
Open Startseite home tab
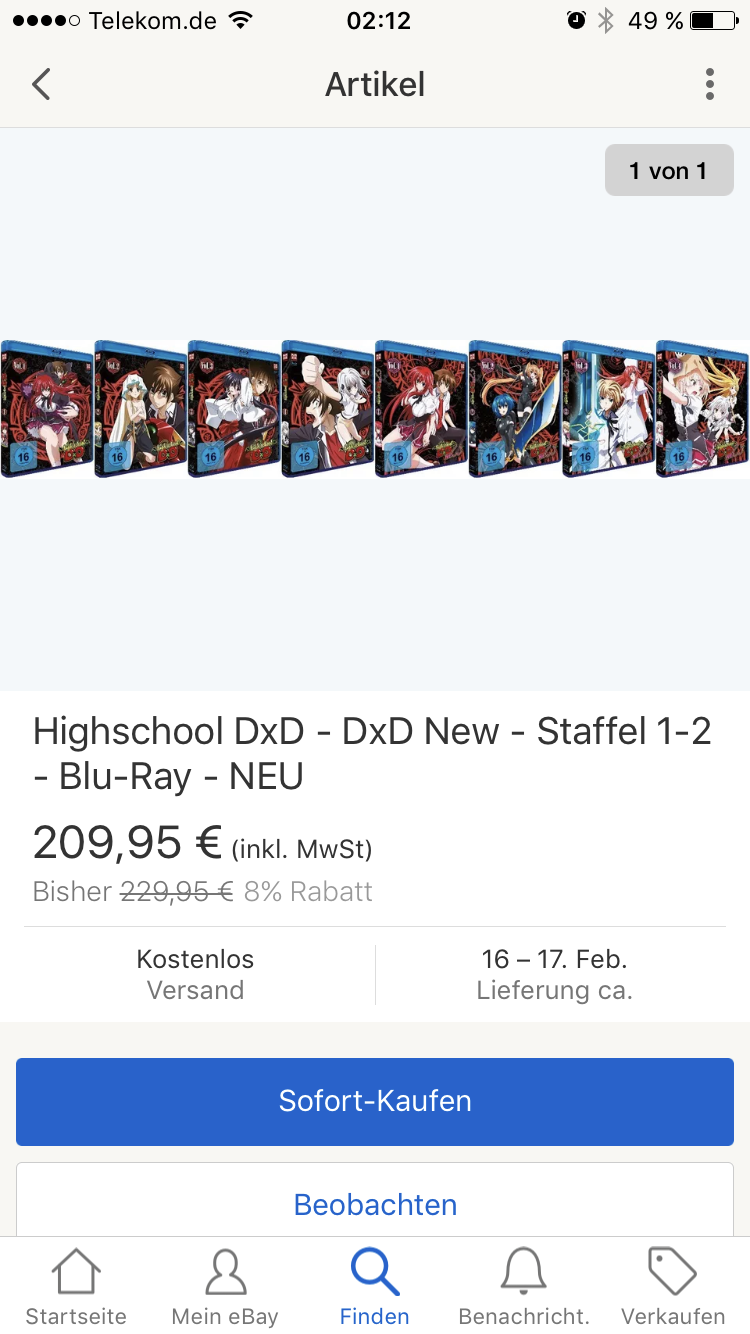[76, 1287]
